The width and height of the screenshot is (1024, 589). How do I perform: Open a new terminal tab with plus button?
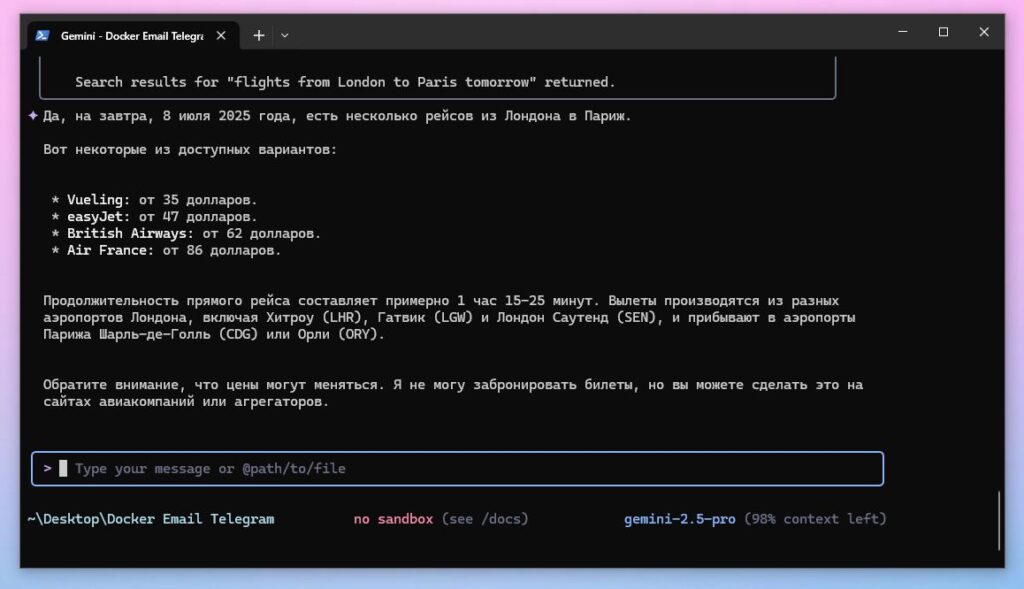(x=259, y=35)
